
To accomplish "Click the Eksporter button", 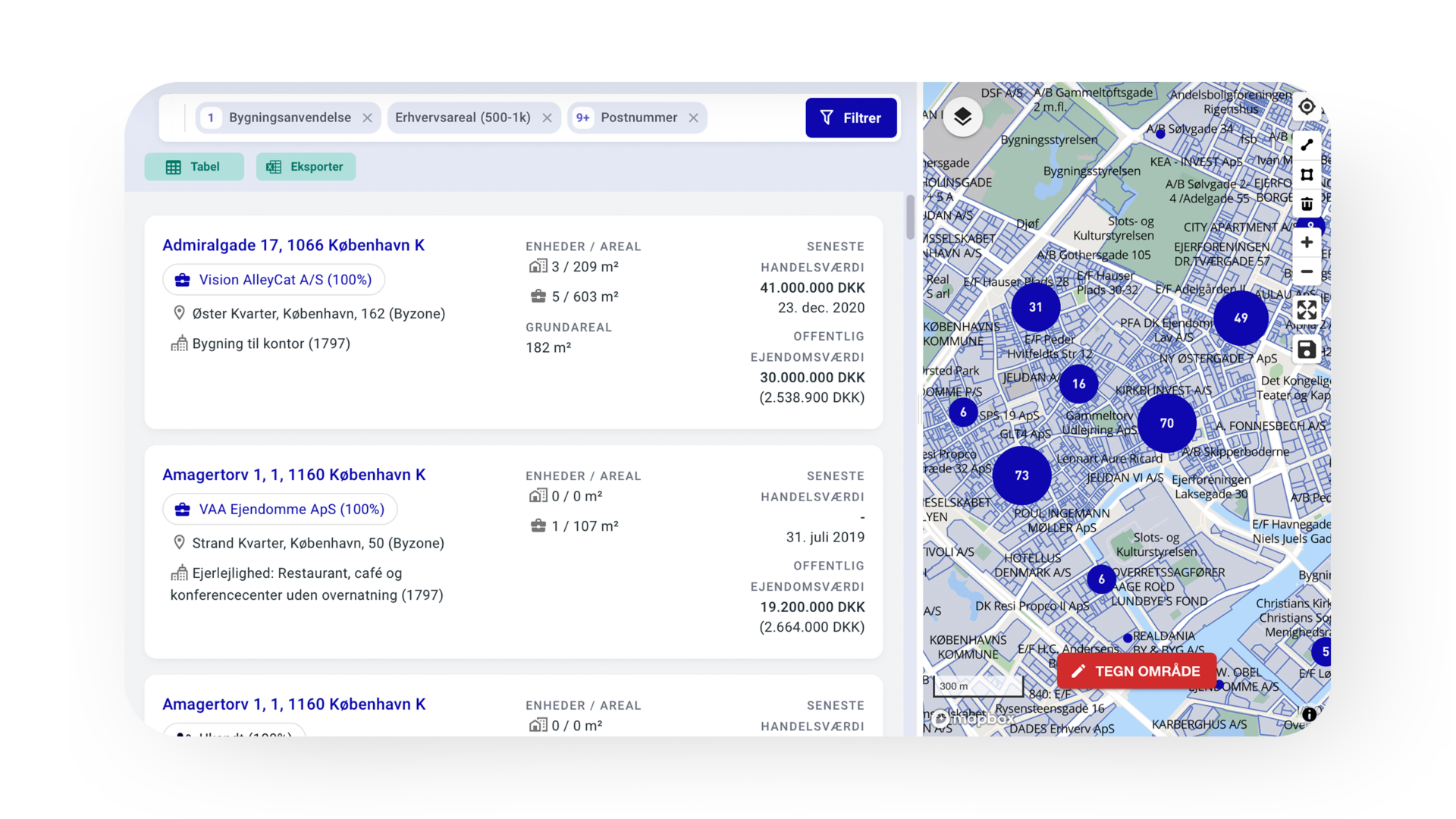I will point(306,167).
